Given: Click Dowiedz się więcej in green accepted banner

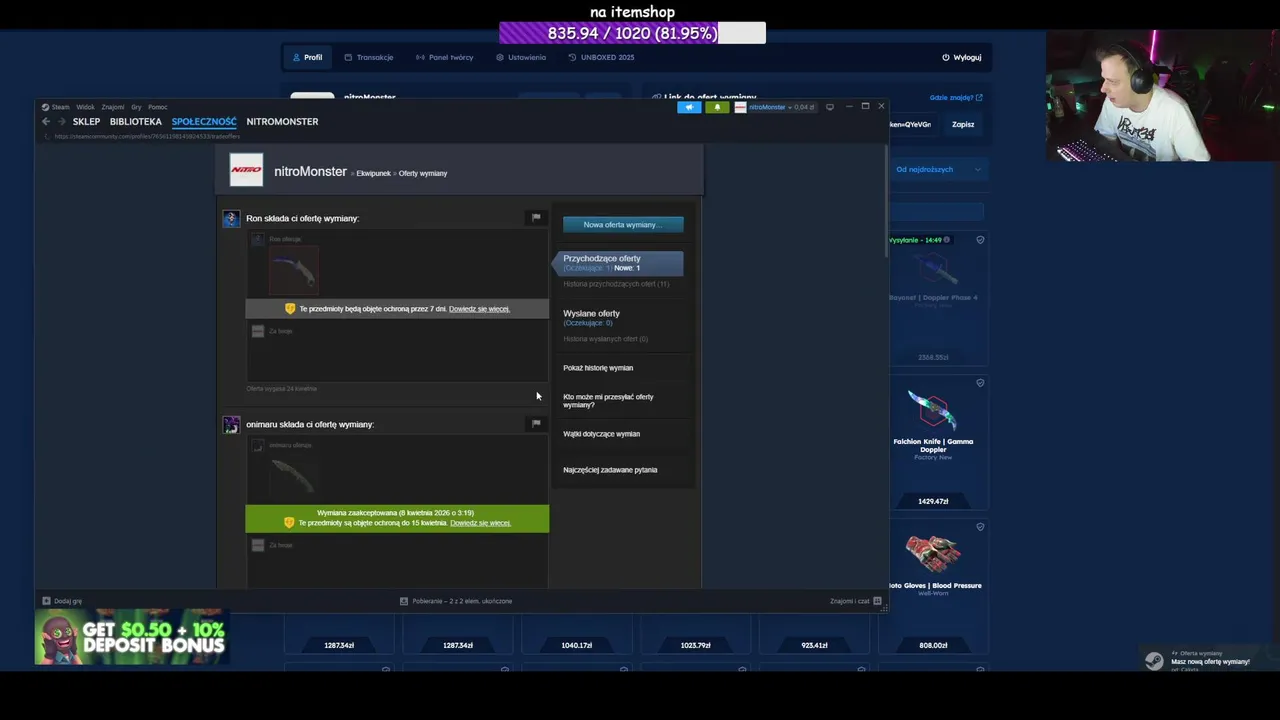Looking at the screenshot, I should [480, 523].
